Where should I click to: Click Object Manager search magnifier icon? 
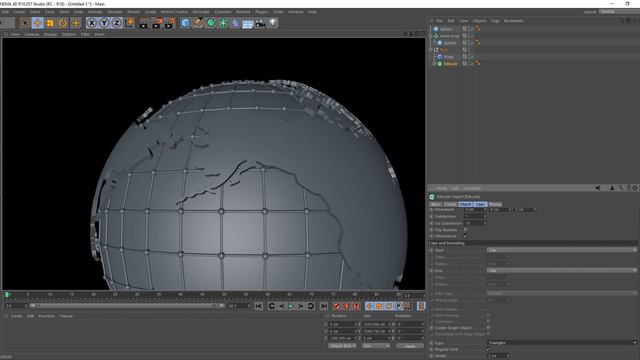click(622, 21)
